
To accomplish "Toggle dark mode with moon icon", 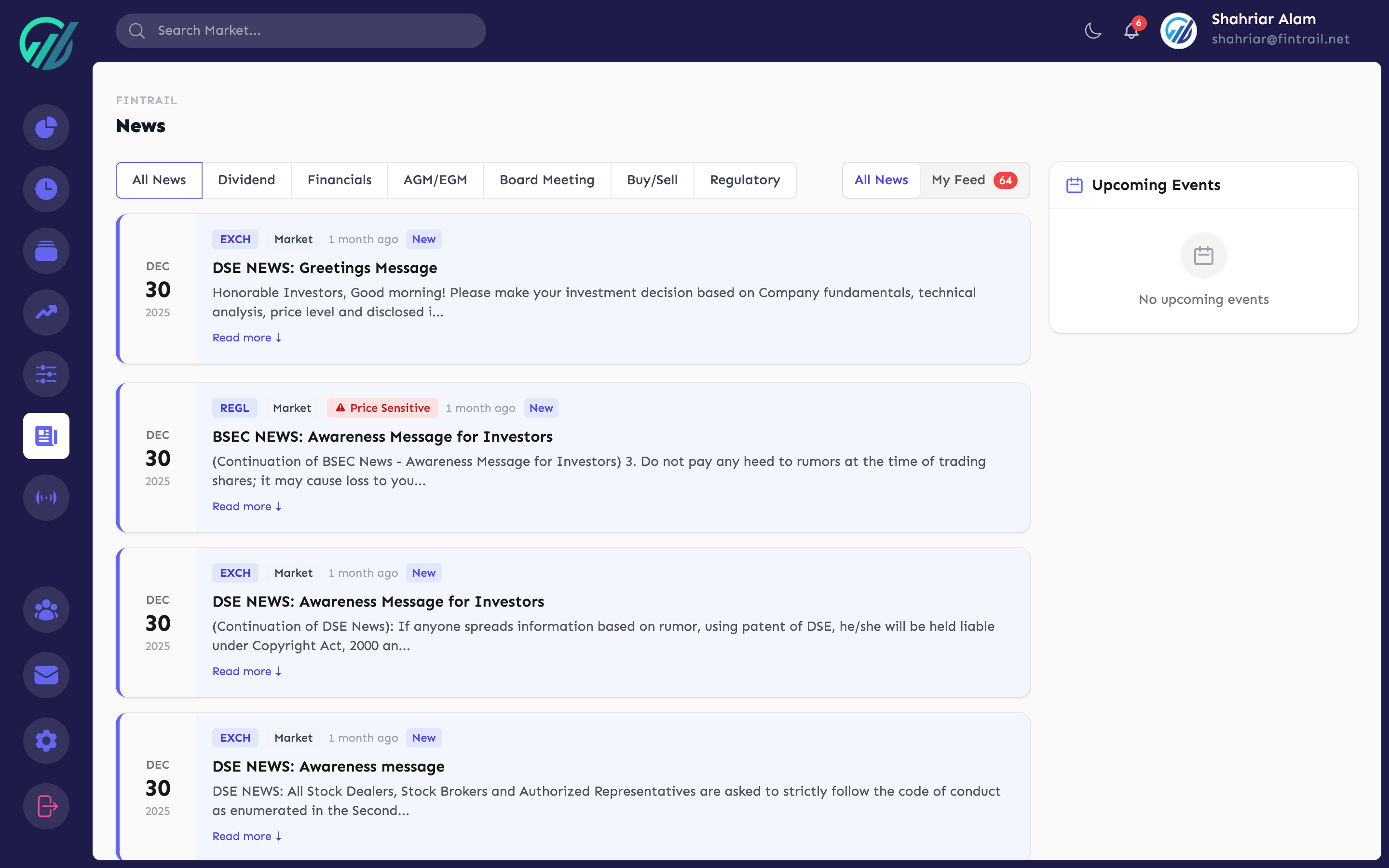I will tap(1092, 30).
